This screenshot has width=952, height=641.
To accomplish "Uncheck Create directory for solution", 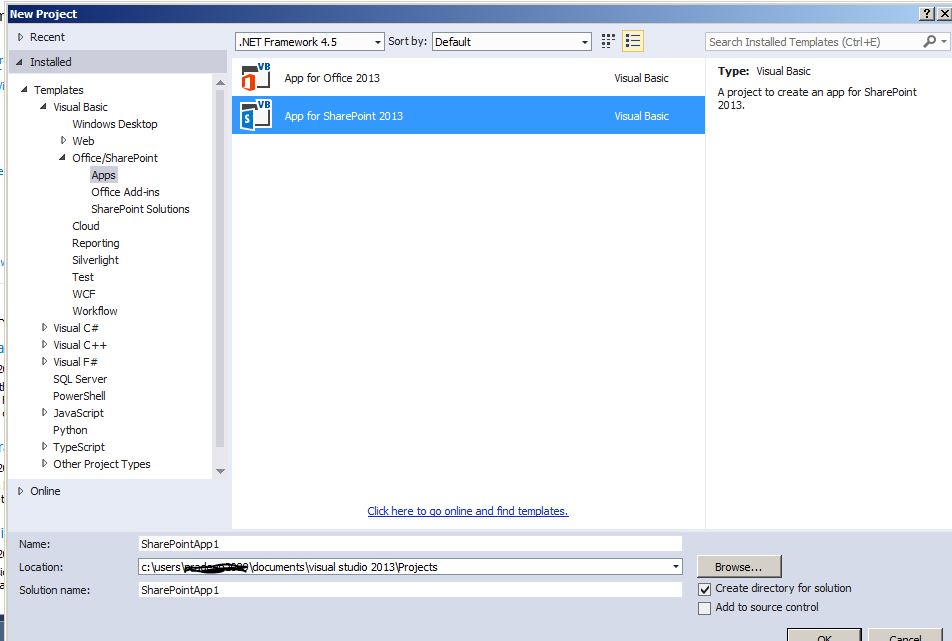I will (706, 589).
